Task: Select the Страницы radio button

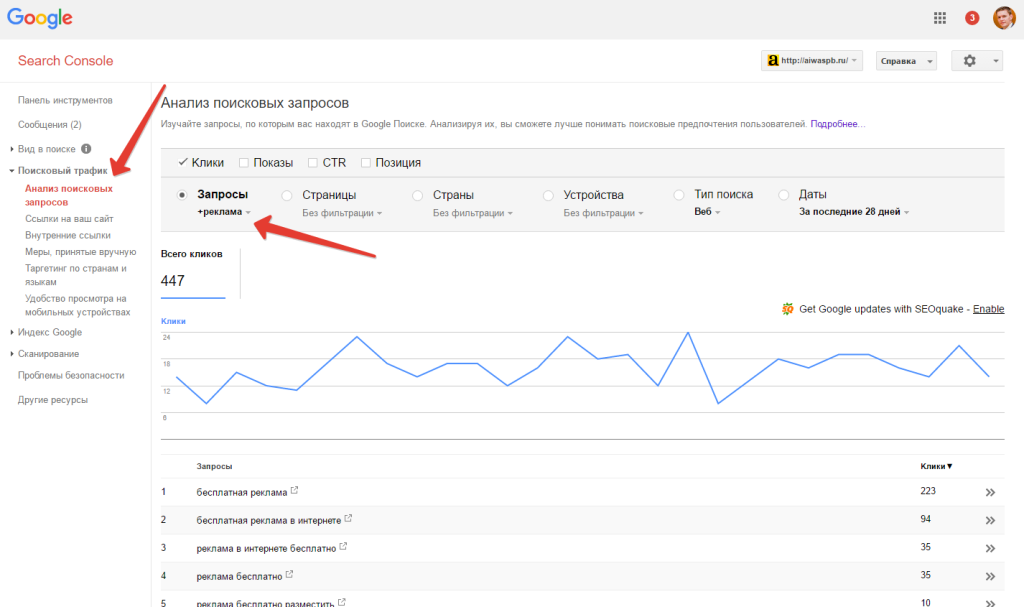Action: pyautogui.click(x=287, y=195)
